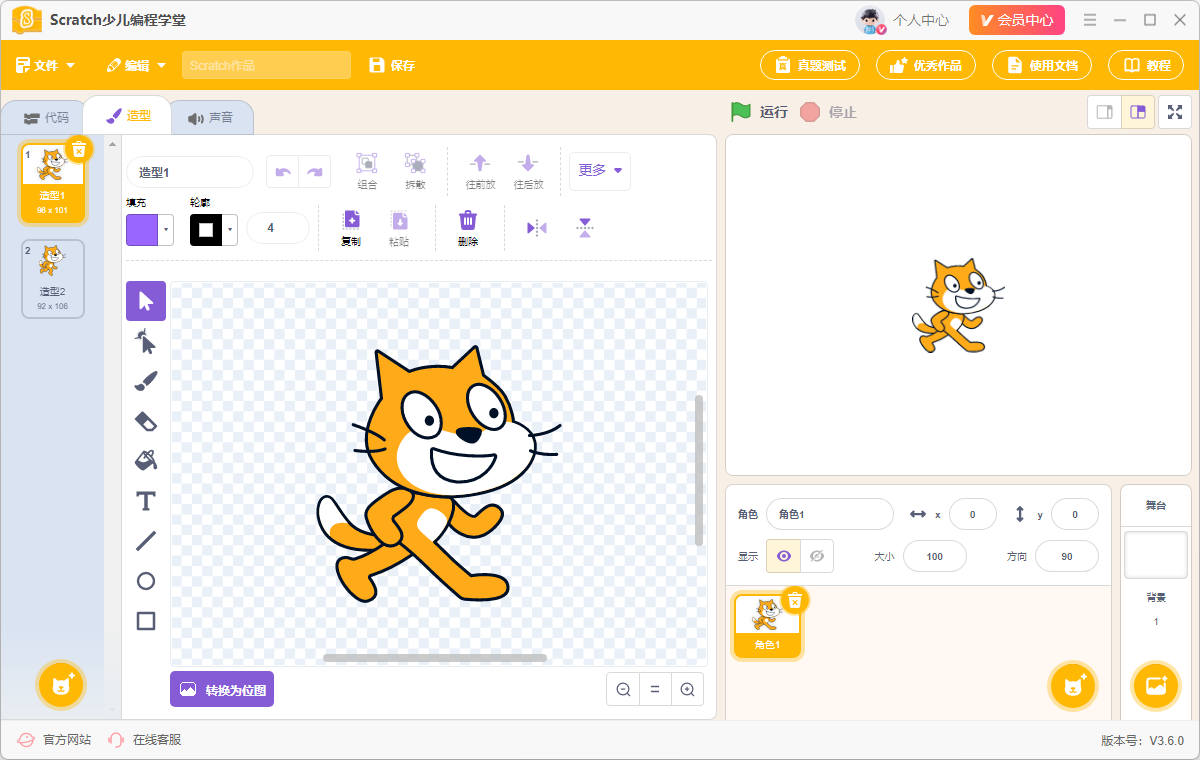This screenshot has height=760, width=1200.
Task: Select the brush tool
Action: [146, 381]
